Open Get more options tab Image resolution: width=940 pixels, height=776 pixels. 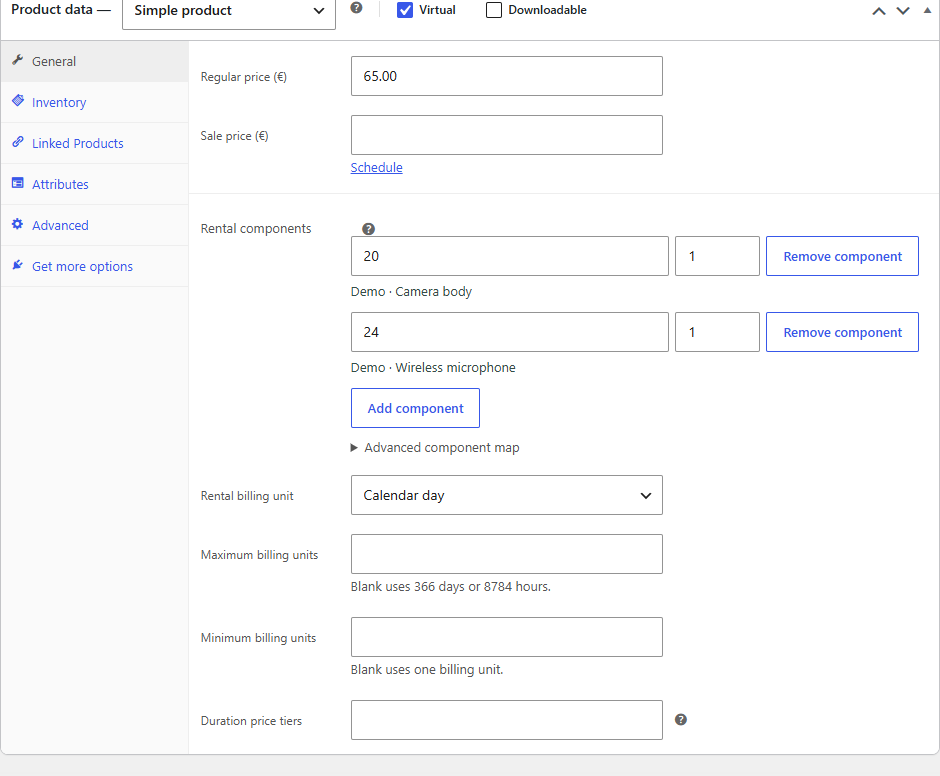[x=95, y=266]
